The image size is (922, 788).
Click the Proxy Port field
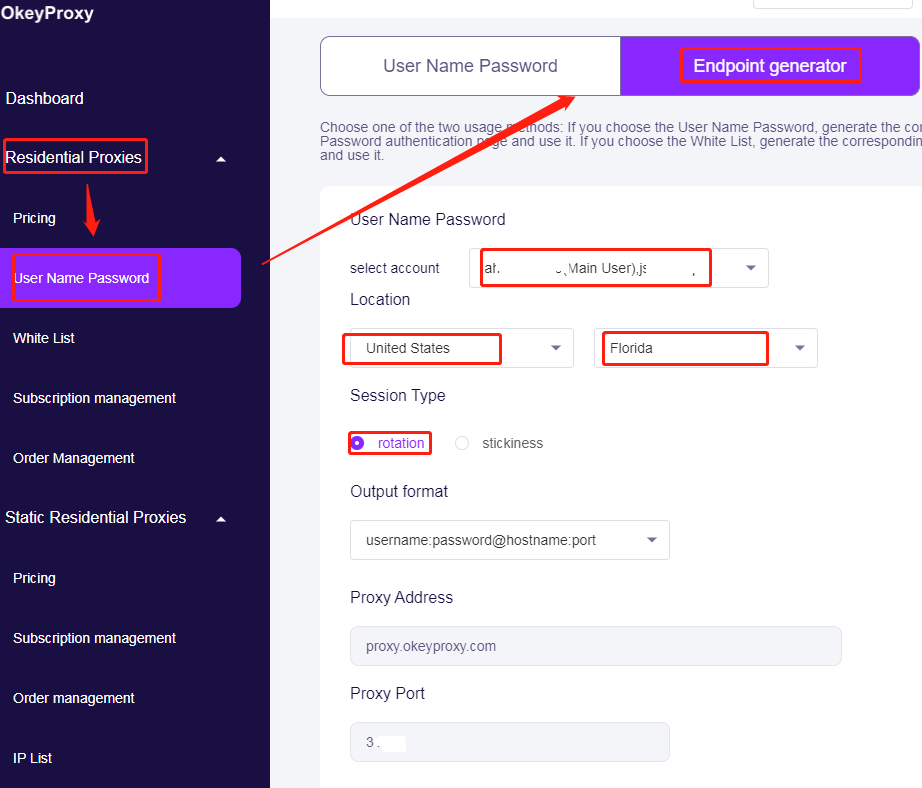[x=509, y=742]
